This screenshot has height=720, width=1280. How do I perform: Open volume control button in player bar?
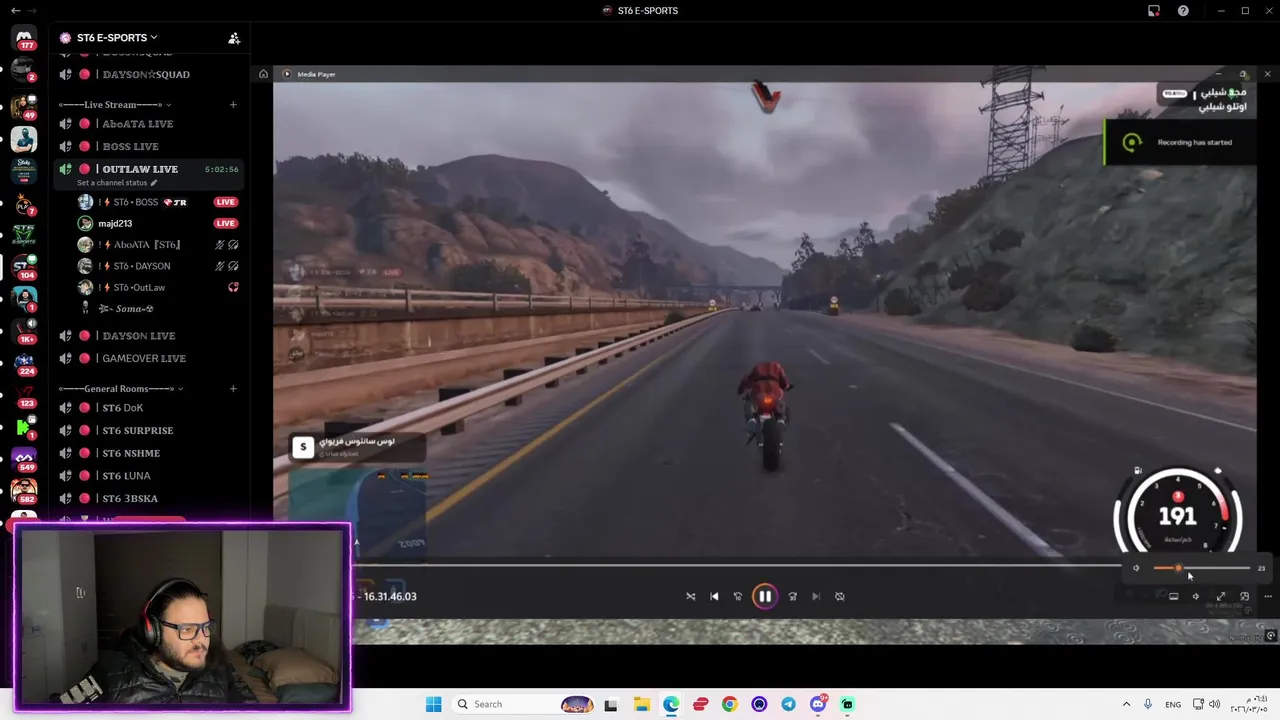[x=1196, y=596]
